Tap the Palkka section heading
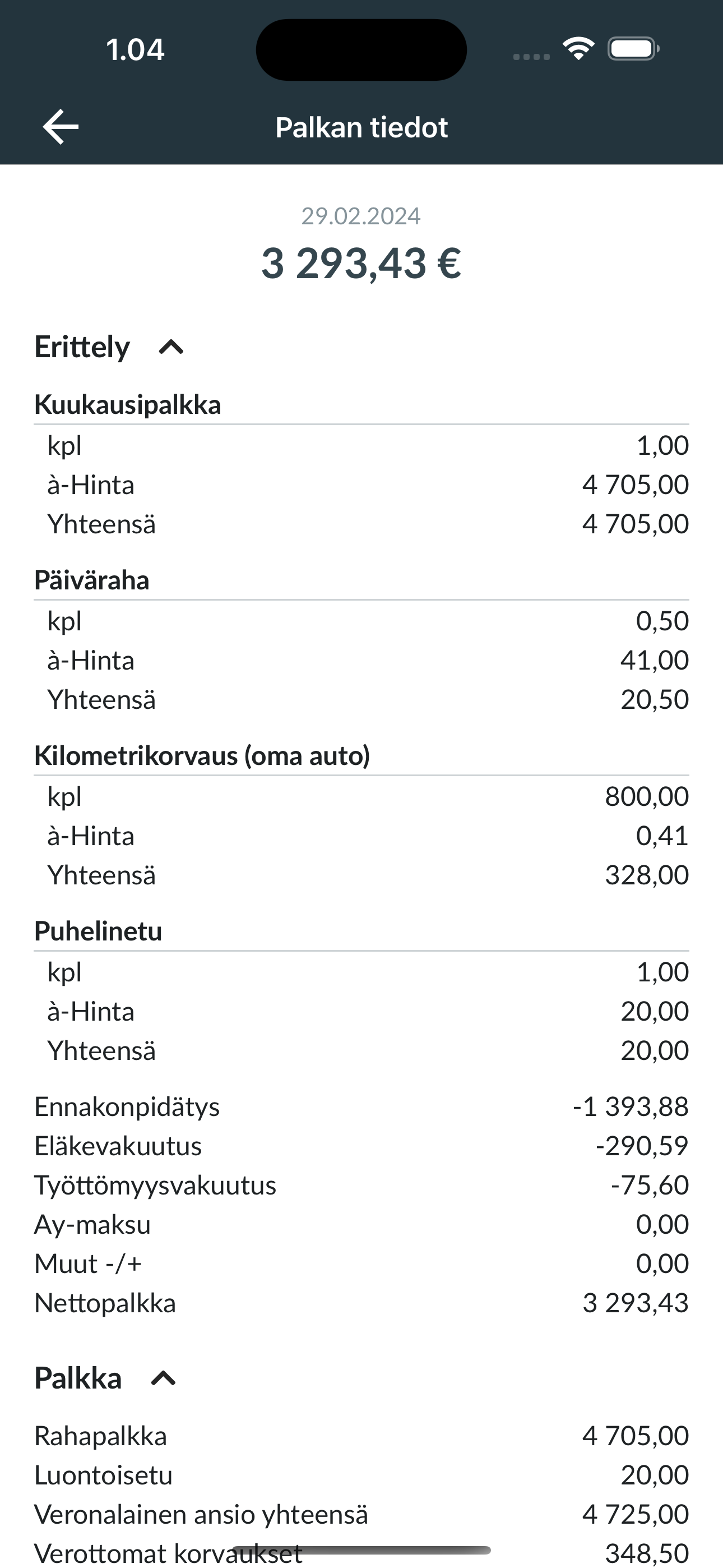The image size is (723, 1568). coord(78,1378)
